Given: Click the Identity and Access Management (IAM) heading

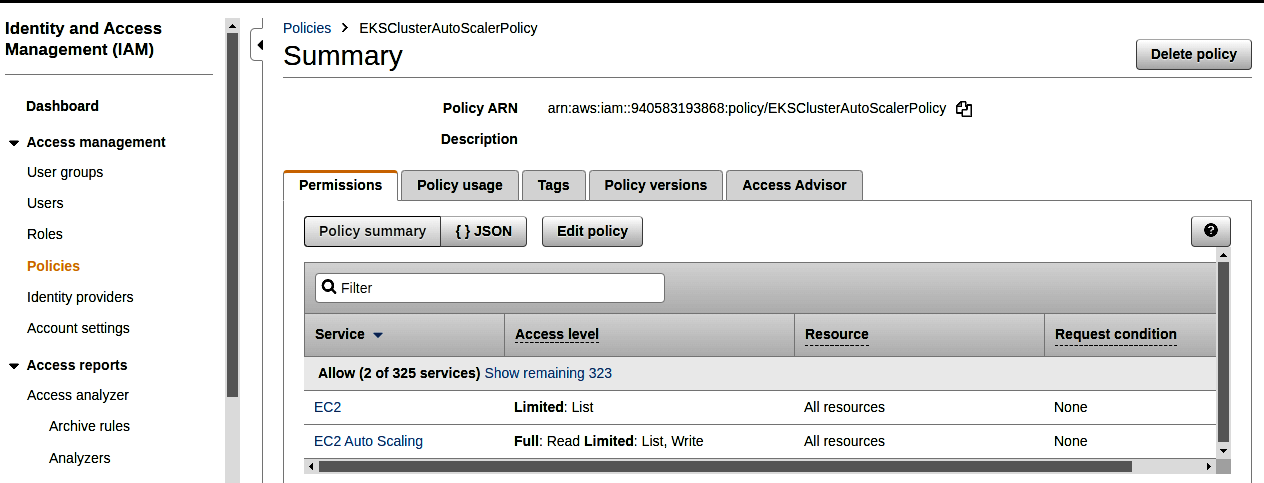Looking at the screenshot, I should coord(84,39).
